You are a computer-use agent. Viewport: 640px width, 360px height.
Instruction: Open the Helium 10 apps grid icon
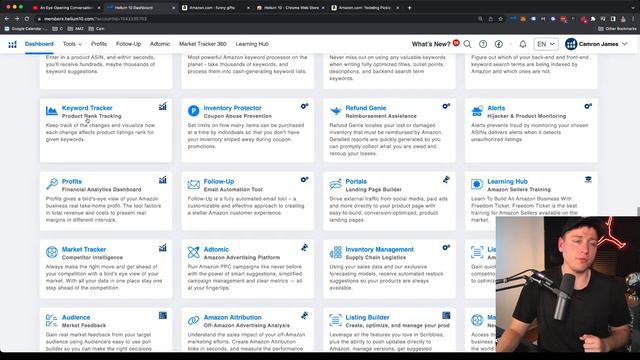[x=13, y=44]
